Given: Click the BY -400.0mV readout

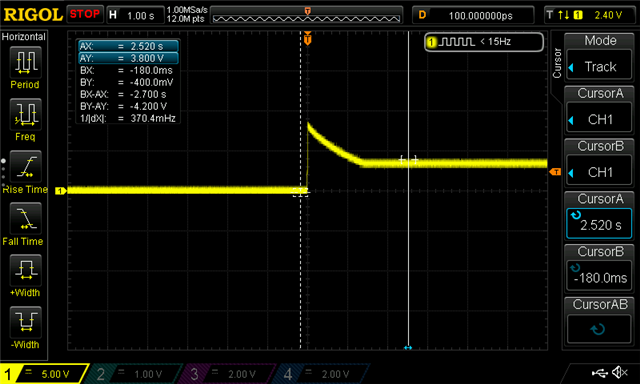Looking at the screenshot, I should pos(126,82).
